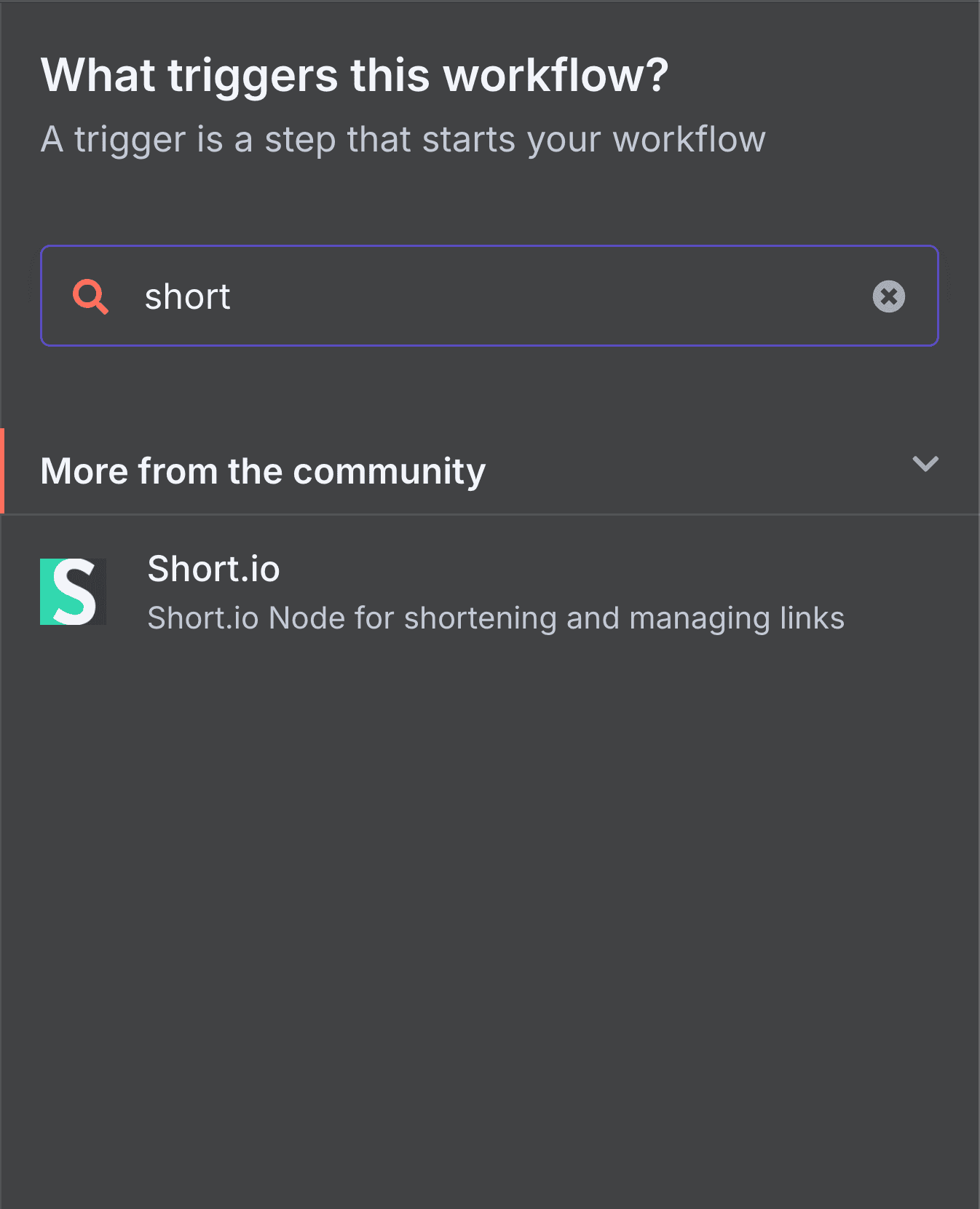Click the Short.io node thumbnail icon
The image size is (980, 1209).
click(x=73, y=591)
